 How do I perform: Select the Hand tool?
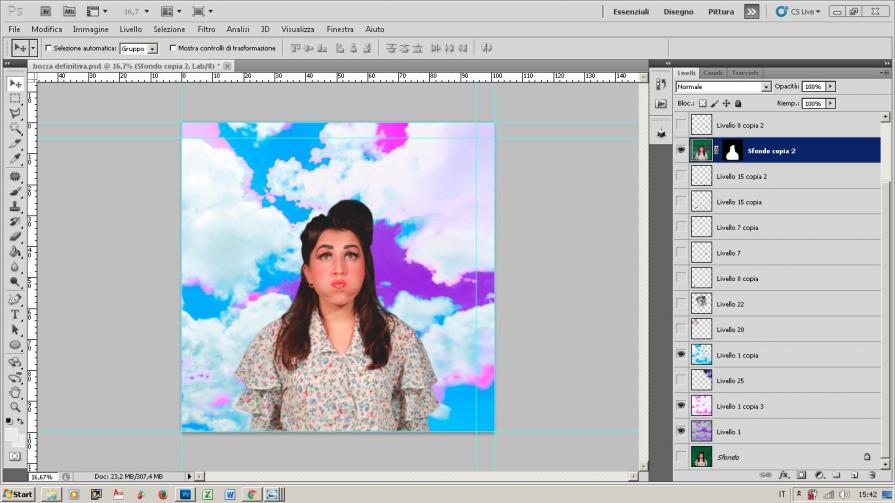(15, 392)
